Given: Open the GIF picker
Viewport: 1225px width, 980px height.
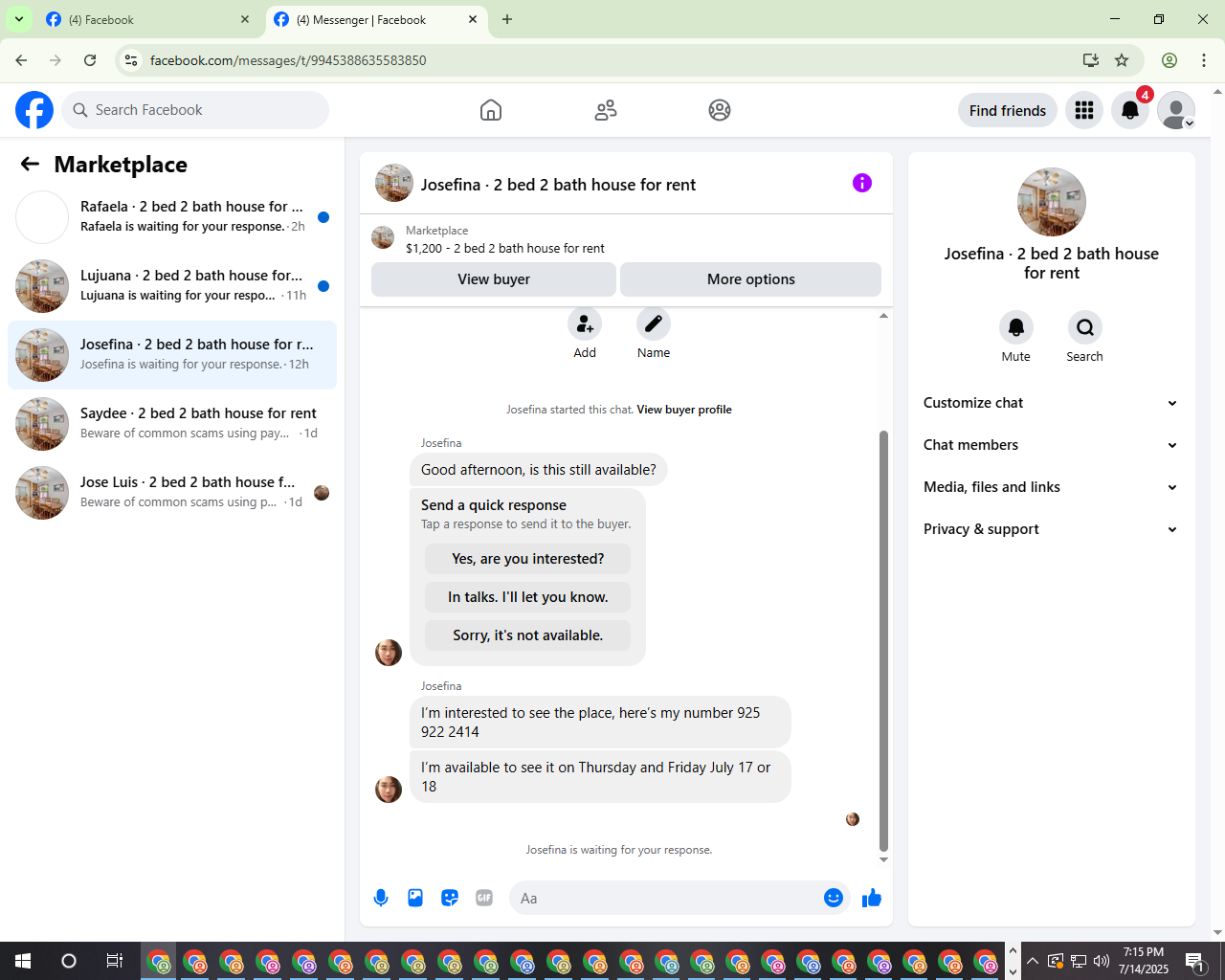Looking at the screenshot, I should (484, 898).
